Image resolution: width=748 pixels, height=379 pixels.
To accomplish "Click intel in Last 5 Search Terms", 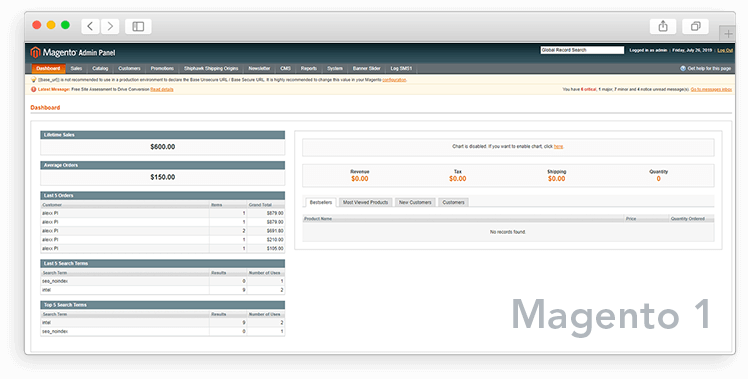I will tap(46, 290).
